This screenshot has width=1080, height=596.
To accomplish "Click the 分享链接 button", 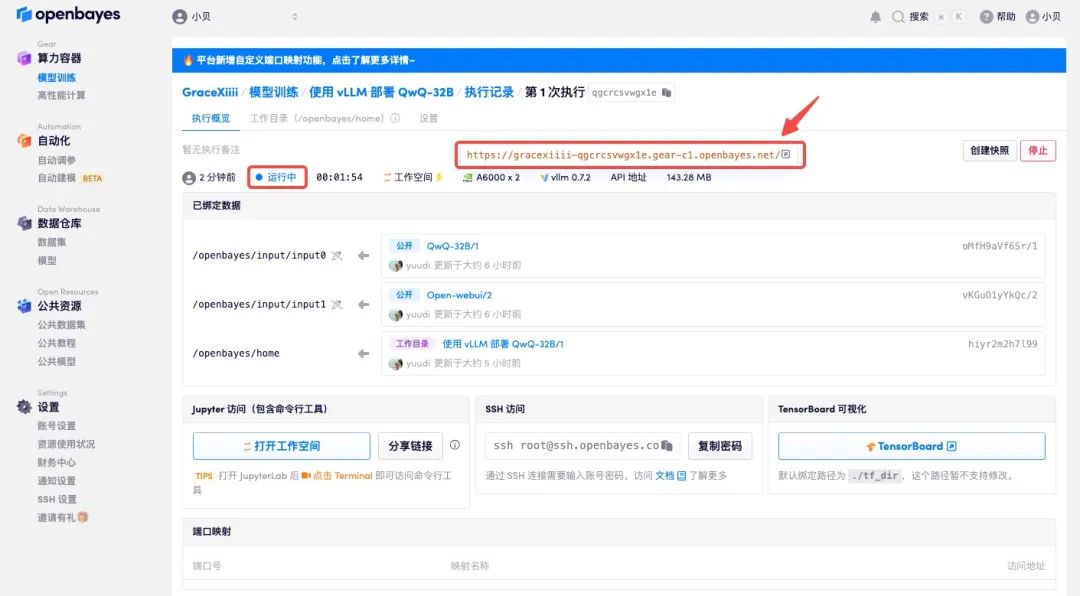I will coord(410,446).
